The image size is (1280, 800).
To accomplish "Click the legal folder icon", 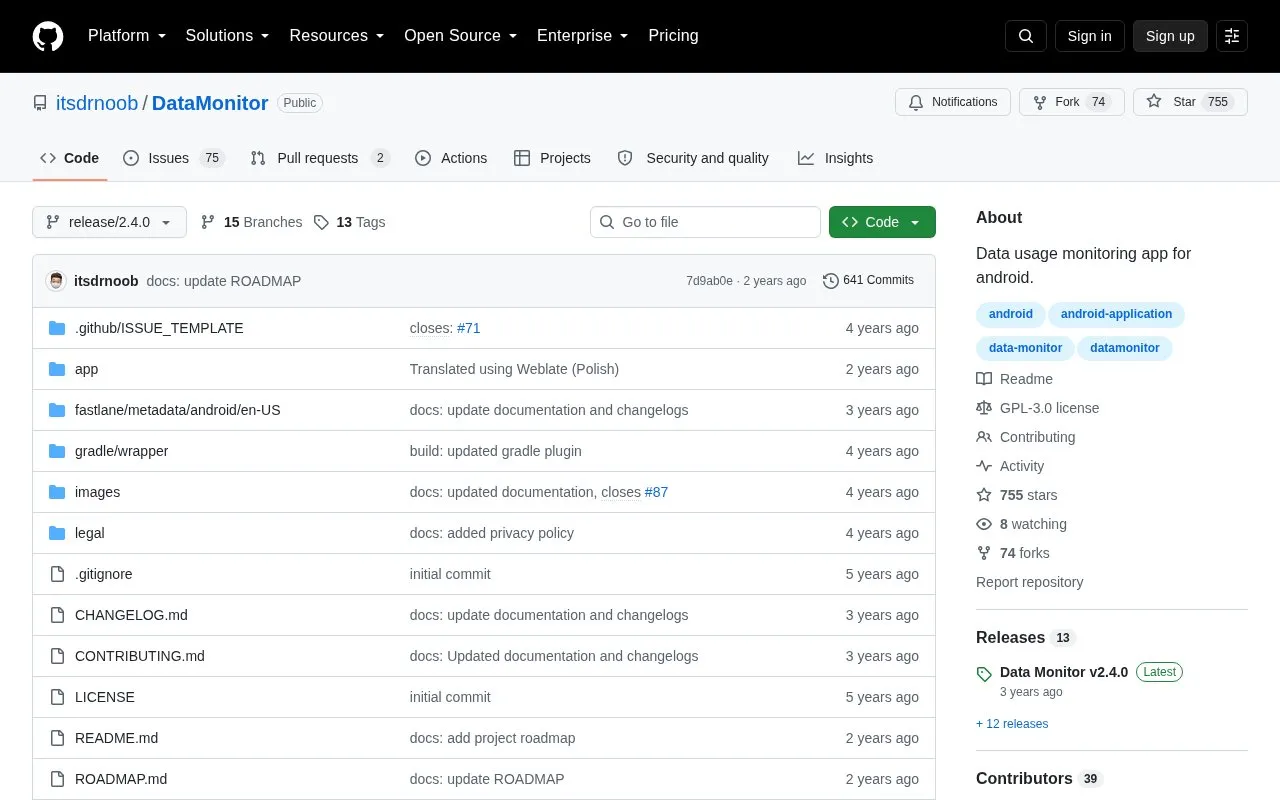I will point(57,533).
